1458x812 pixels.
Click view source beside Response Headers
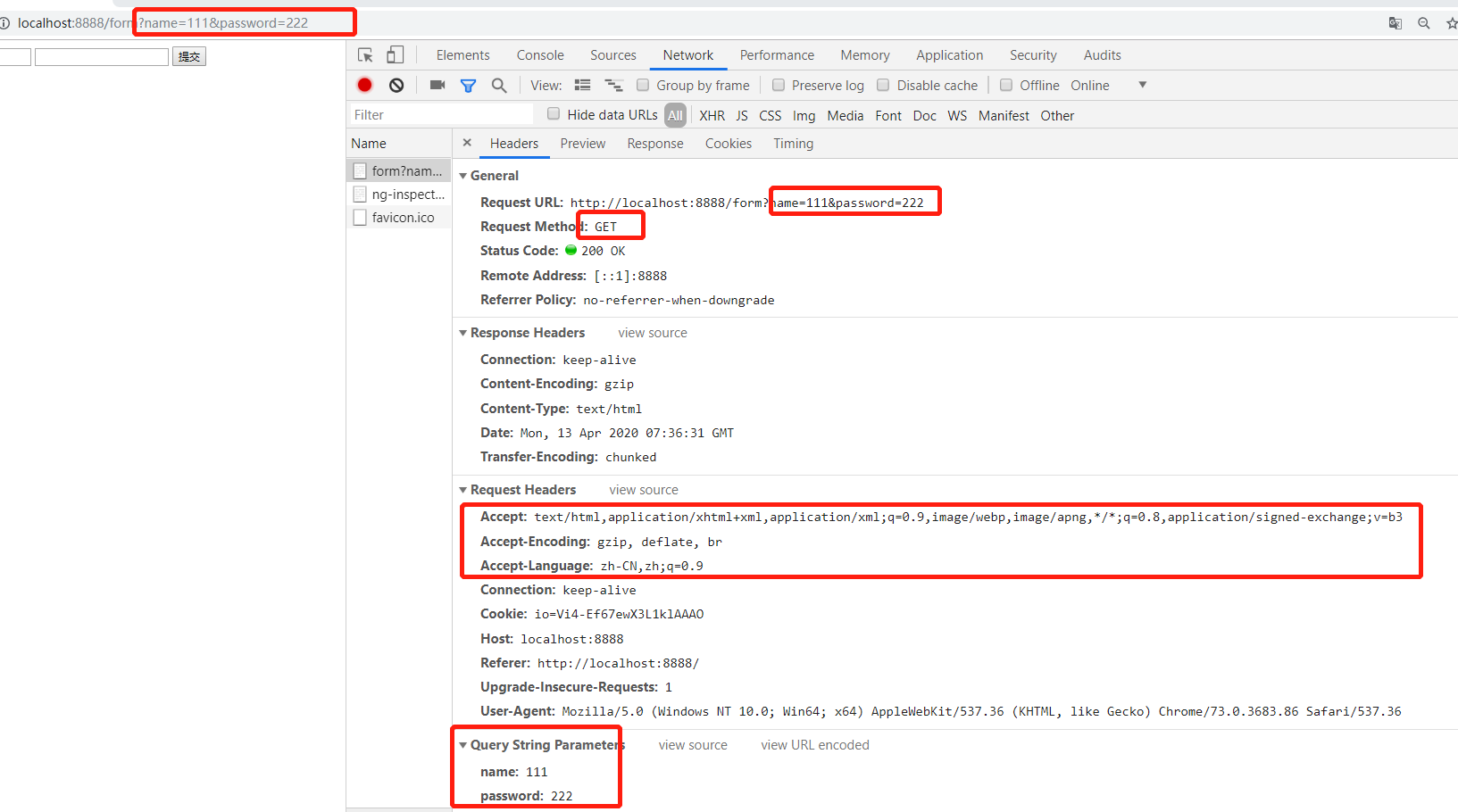pos(653,333)
